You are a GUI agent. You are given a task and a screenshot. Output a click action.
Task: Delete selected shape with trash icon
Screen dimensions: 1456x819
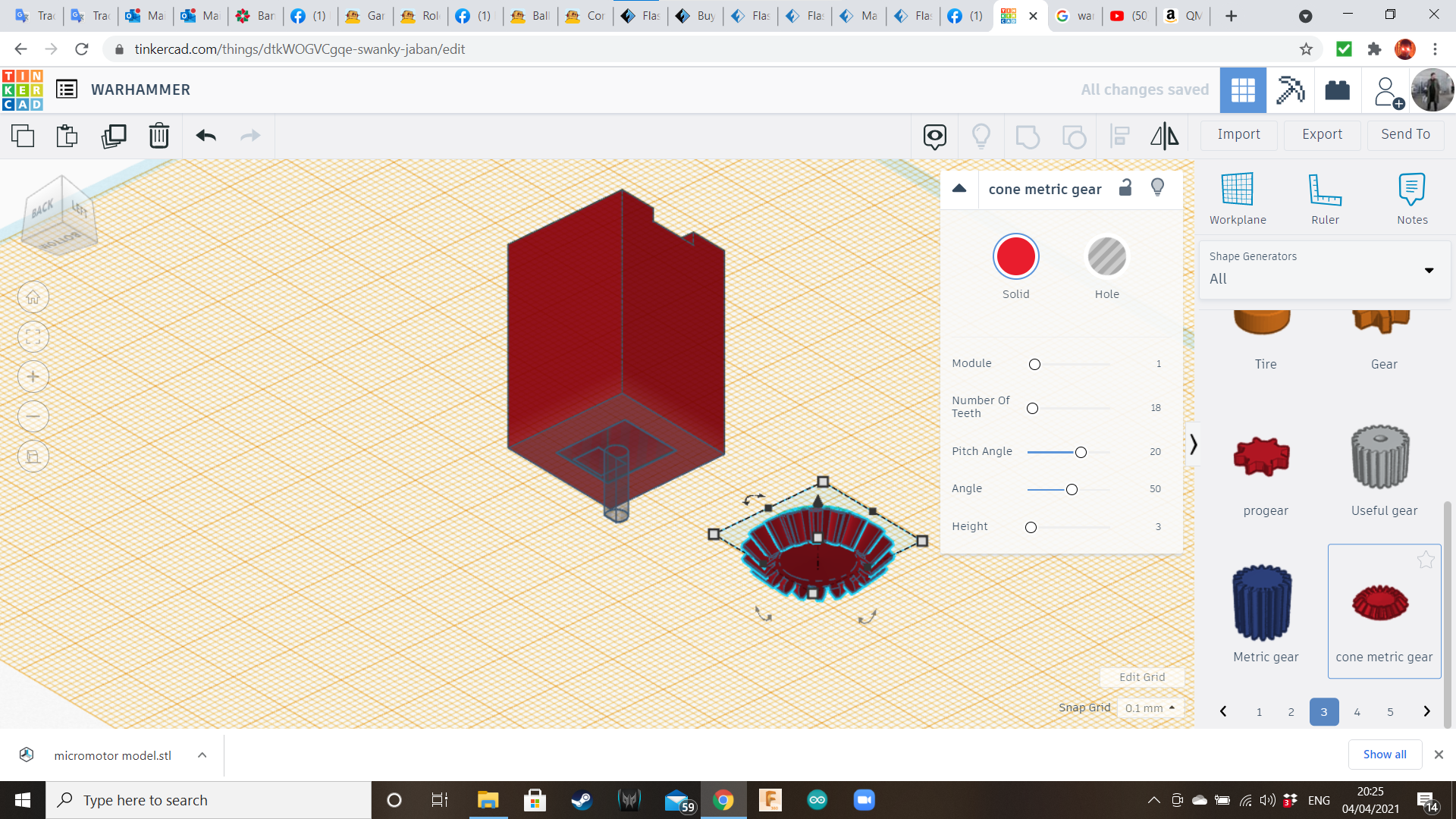158,136
